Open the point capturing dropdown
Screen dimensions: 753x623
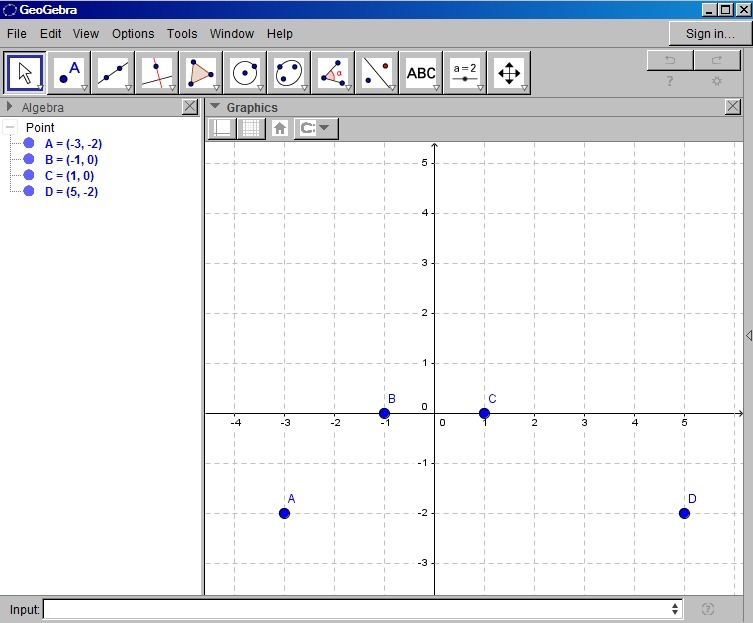tap(318, 128)
